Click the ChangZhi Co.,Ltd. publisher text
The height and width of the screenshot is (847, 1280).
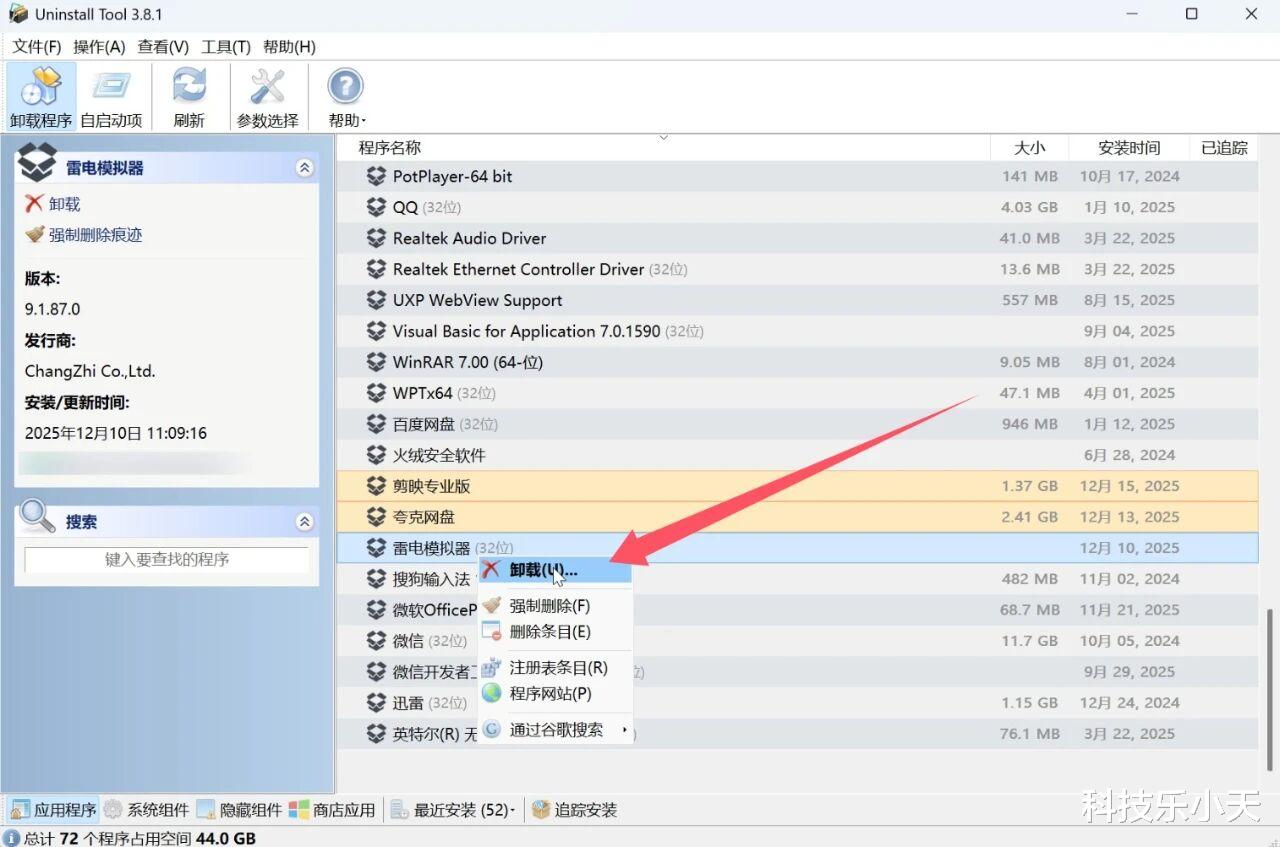[90, 371]
